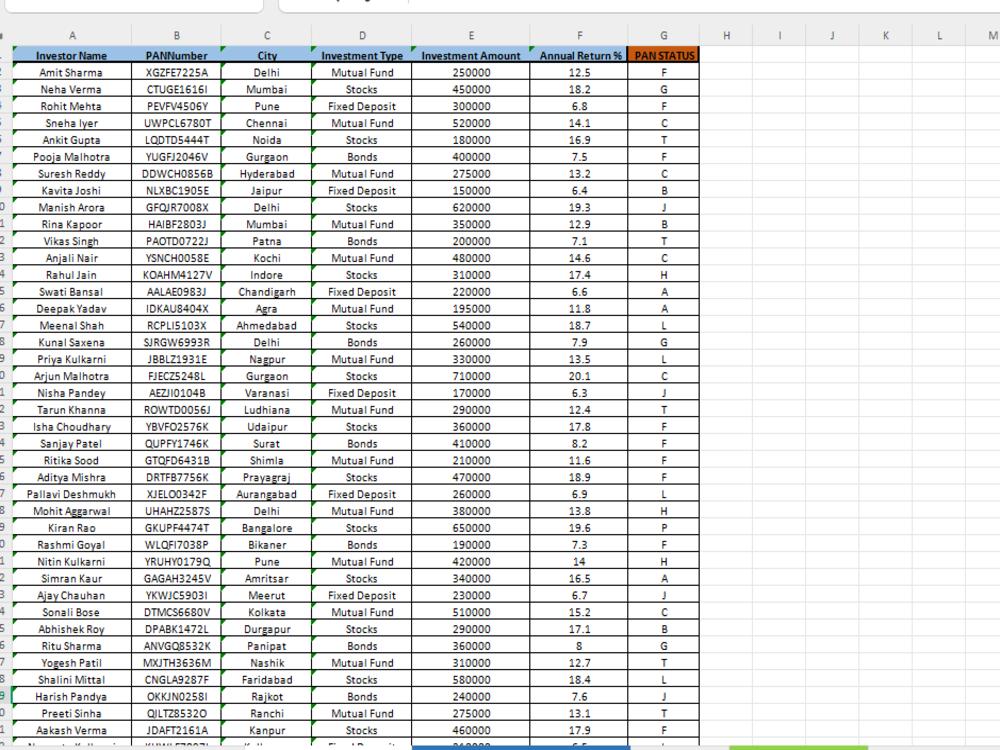Select the city cell 'Amritsar'

267,578
